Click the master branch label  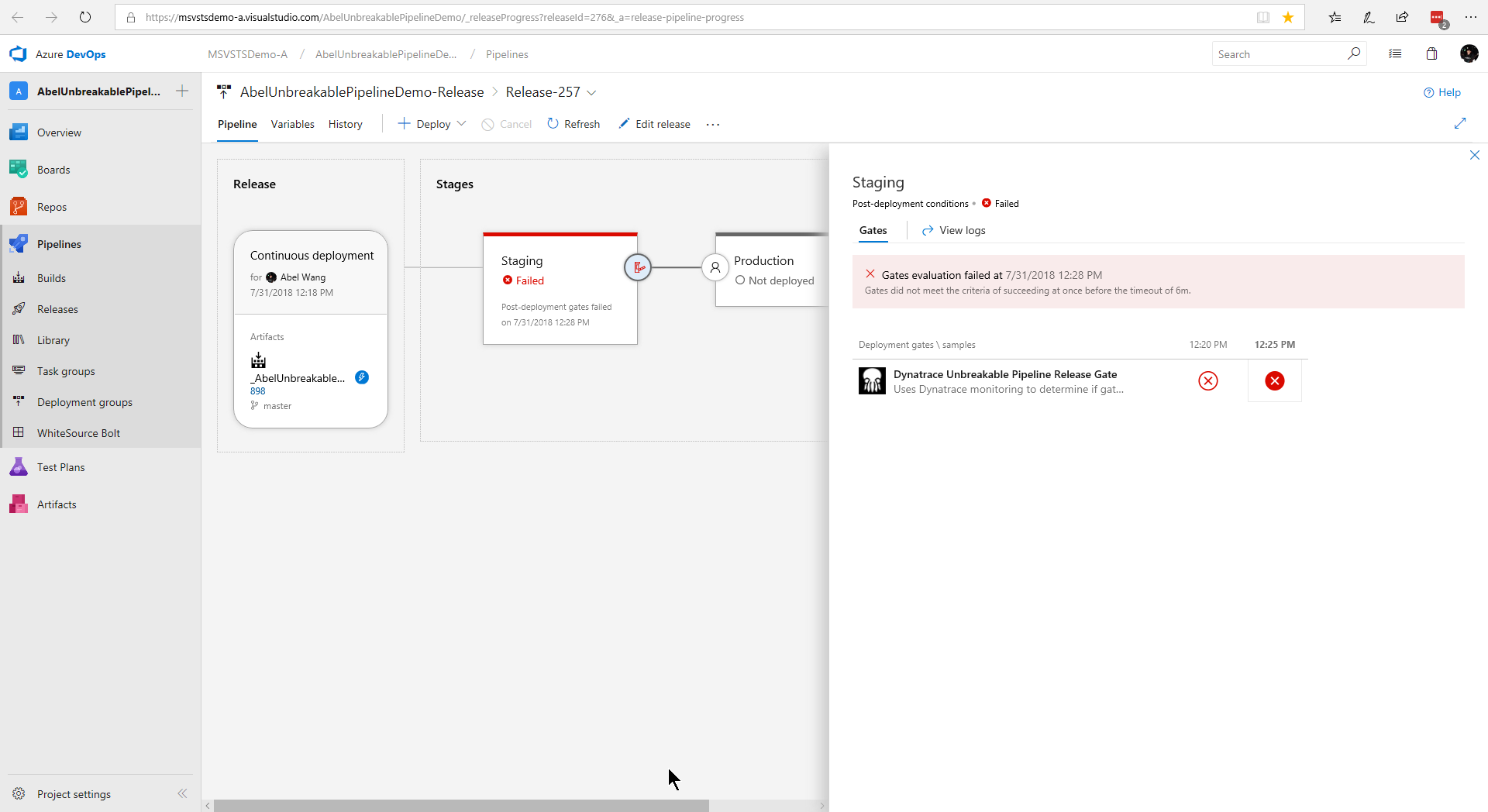[277, 406]
